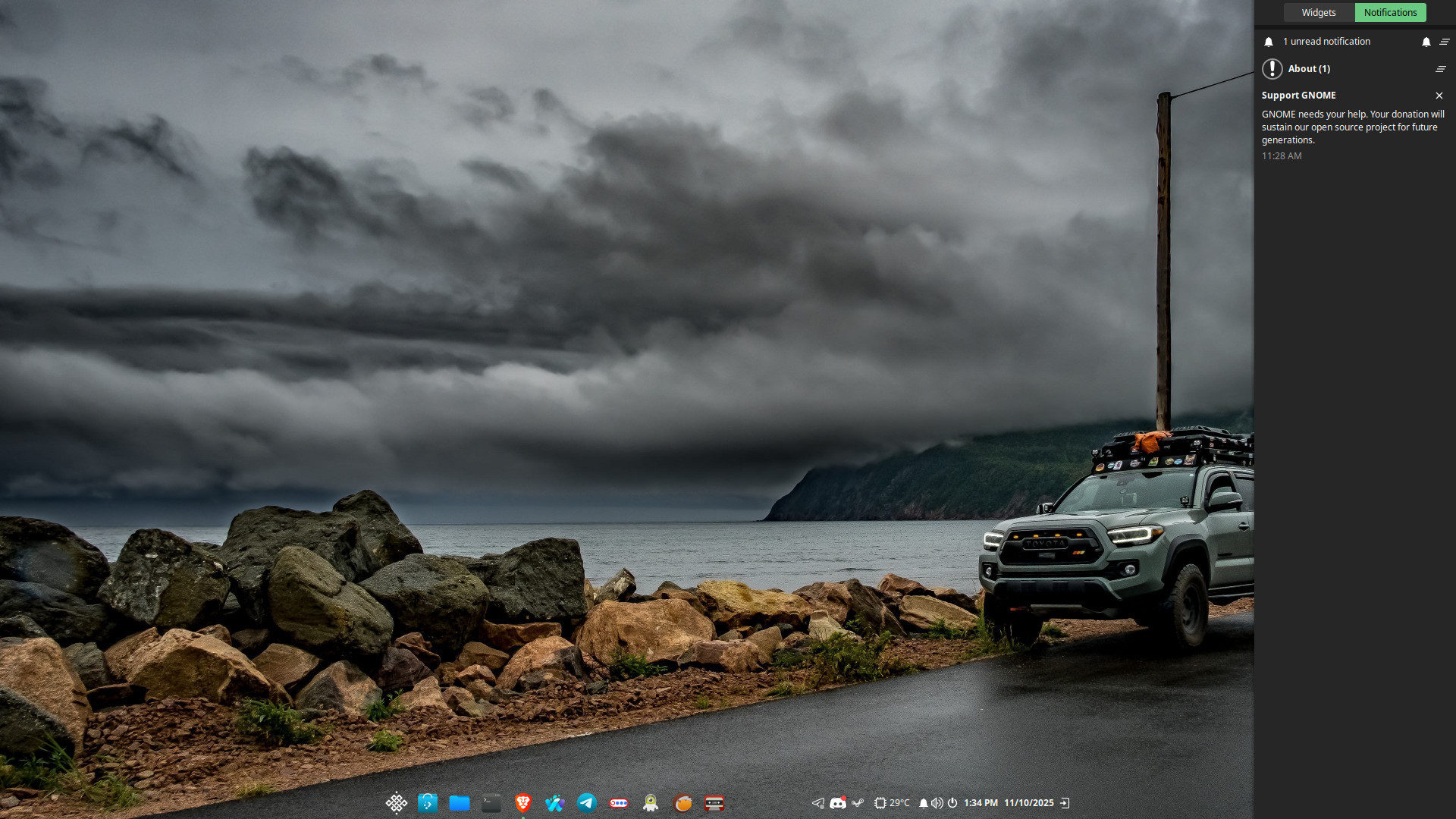Screen dimensions: 1456x819
Task: Collapse the About (1) notification group
Action: tap(1439, 68)
